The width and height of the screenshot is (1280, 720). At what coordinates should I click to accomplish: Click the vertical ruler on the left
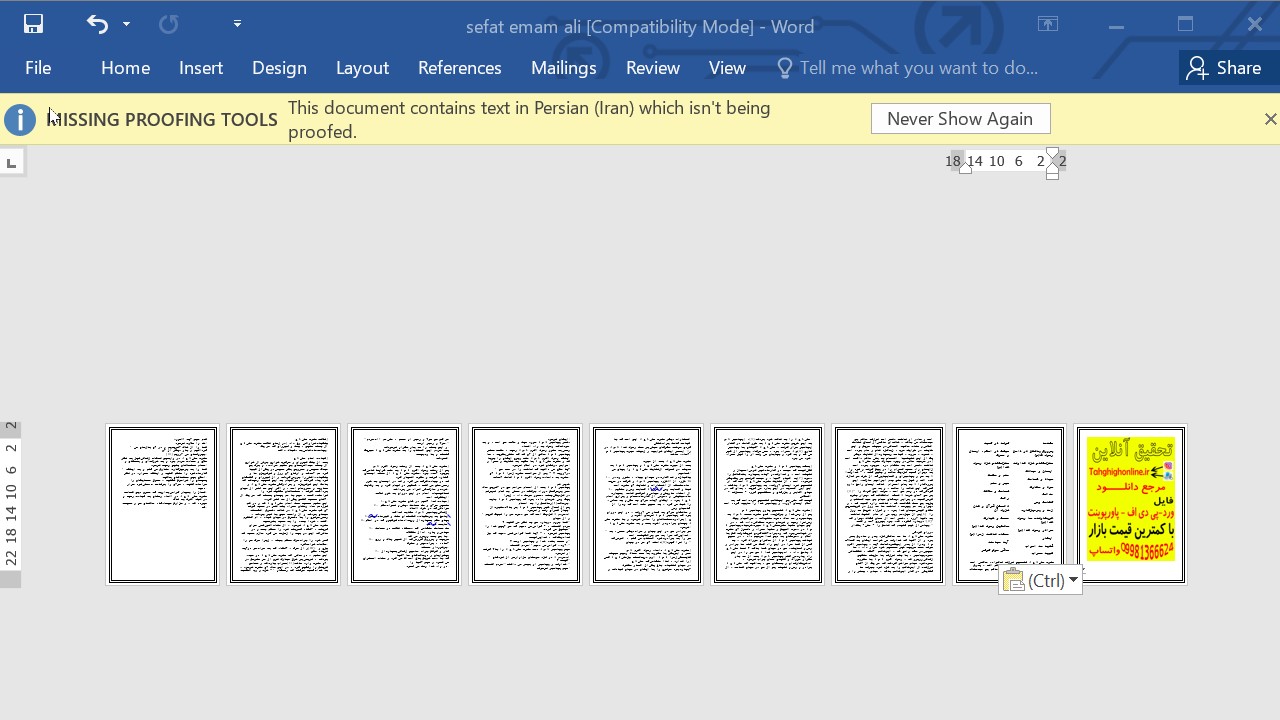click(x=11, y=504)
